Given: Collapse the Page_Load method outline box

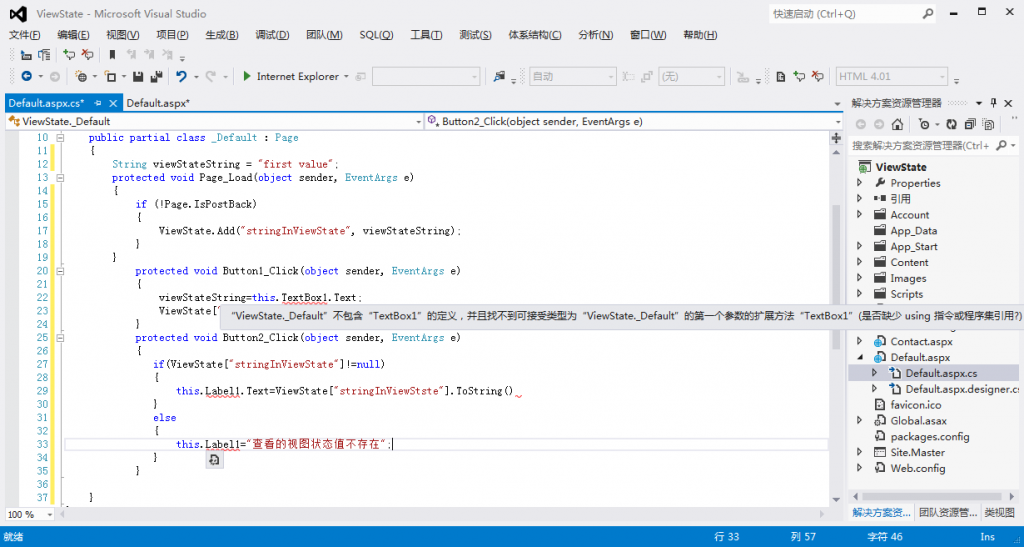Looking at the screenshot, I should (x=60, y=177).
